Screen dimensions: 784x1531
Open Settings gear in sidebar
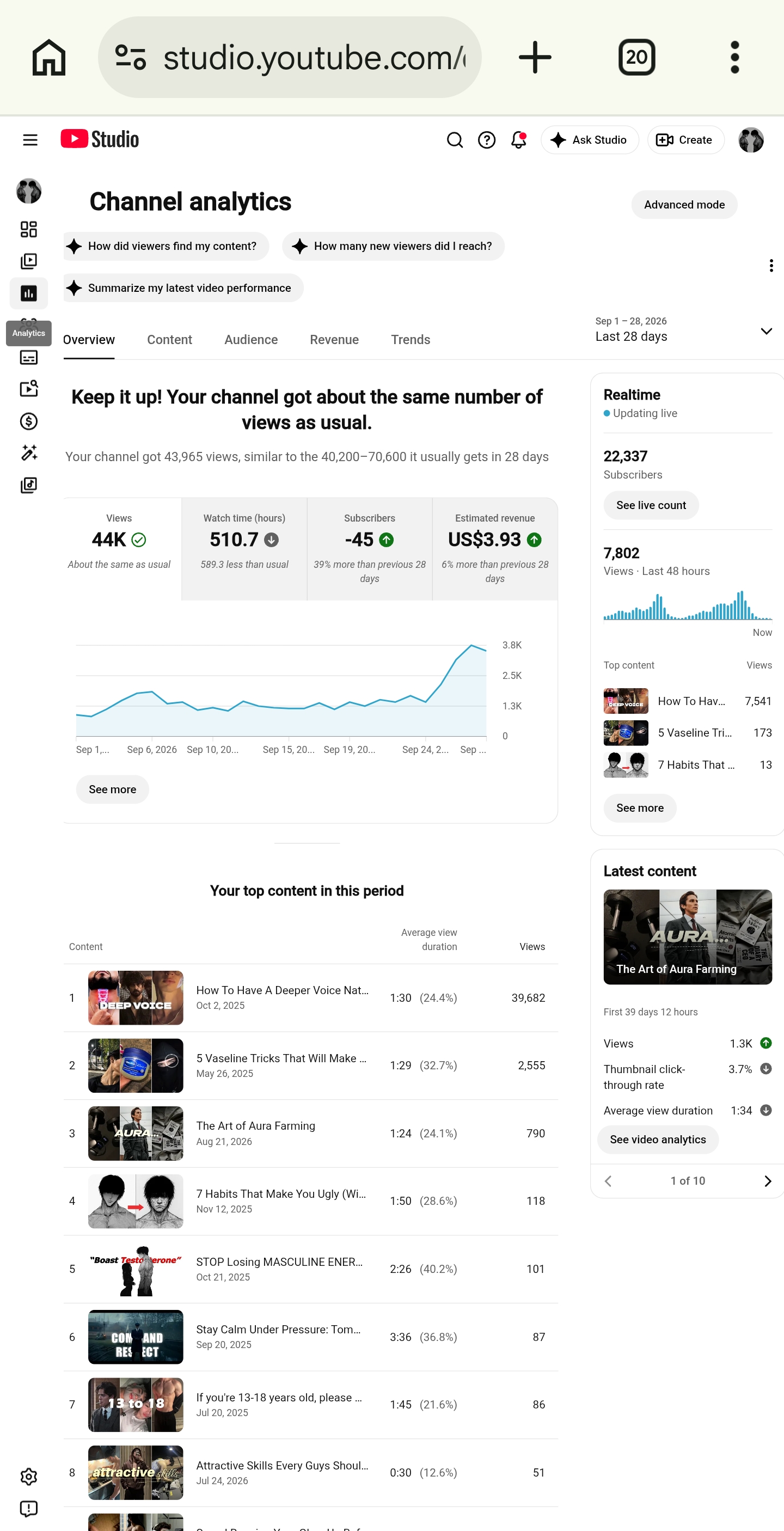click(28, 1477)
